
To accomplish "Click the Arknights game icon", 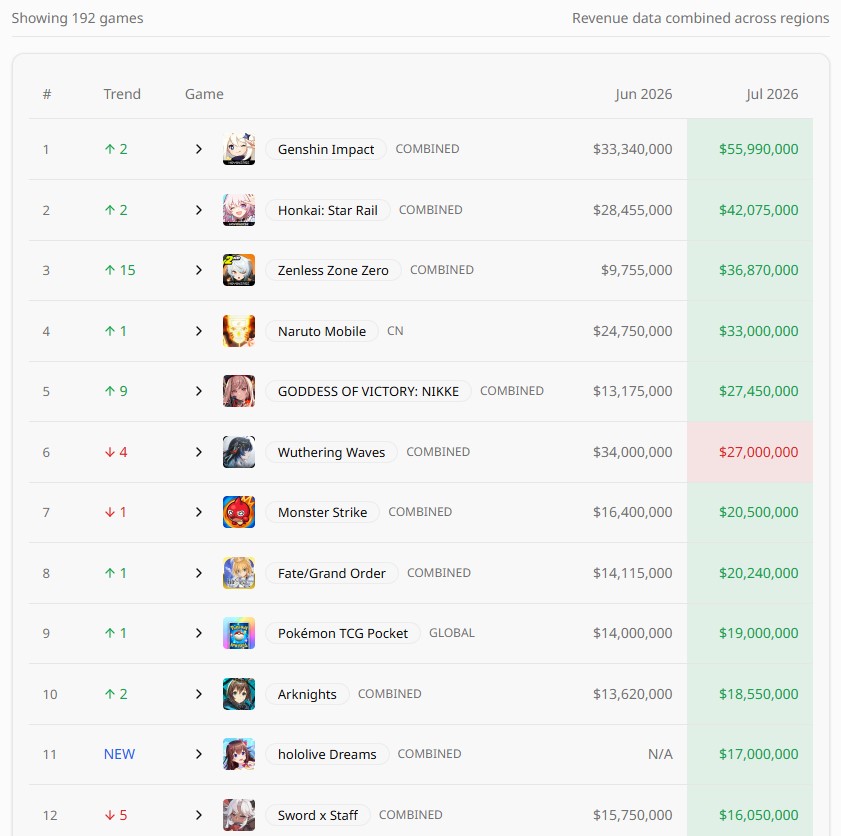I will tap(239, 694).
